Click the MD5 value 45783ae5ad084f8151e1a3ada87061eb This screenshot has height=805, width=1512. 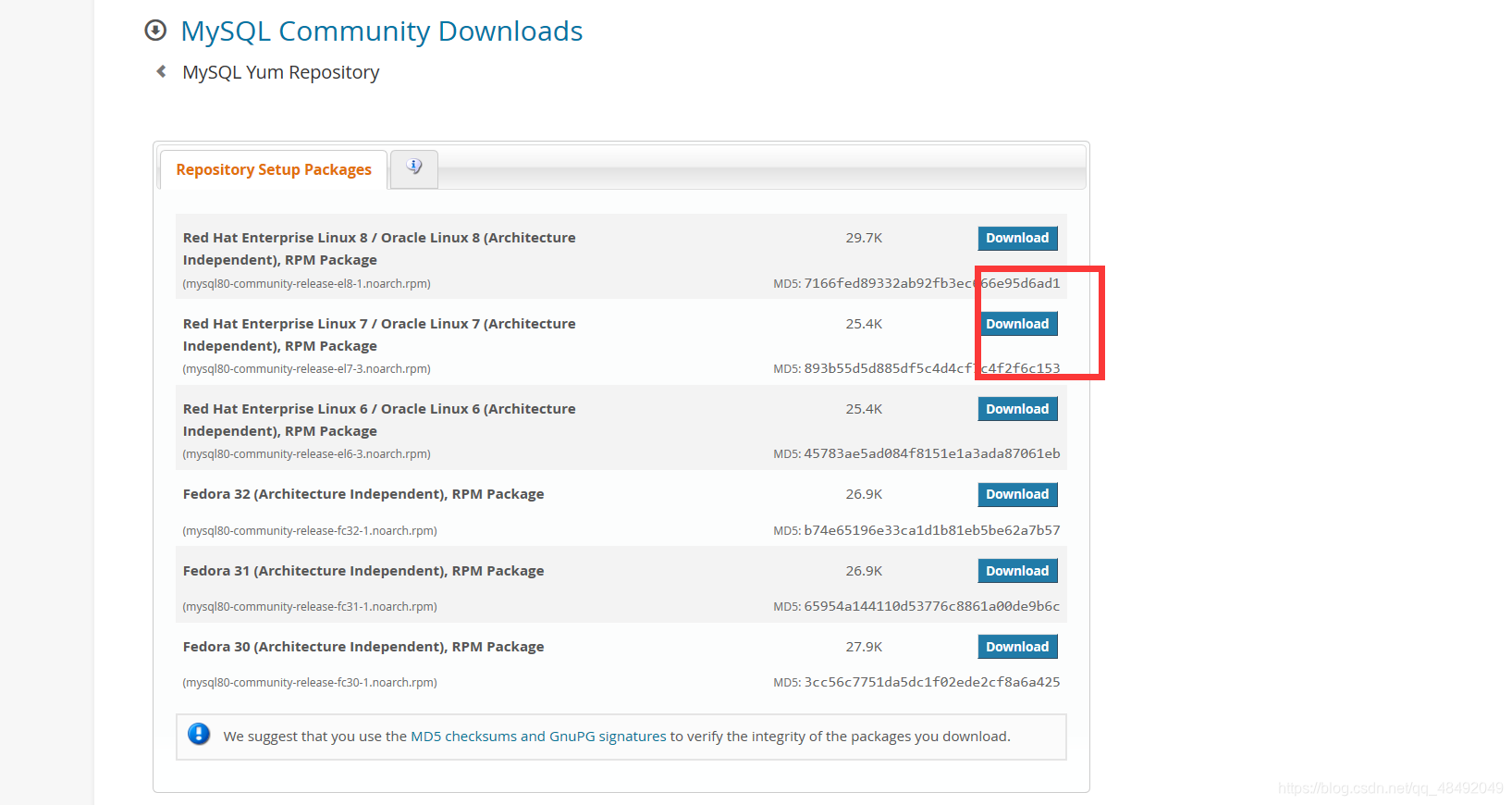coord(932,453)
